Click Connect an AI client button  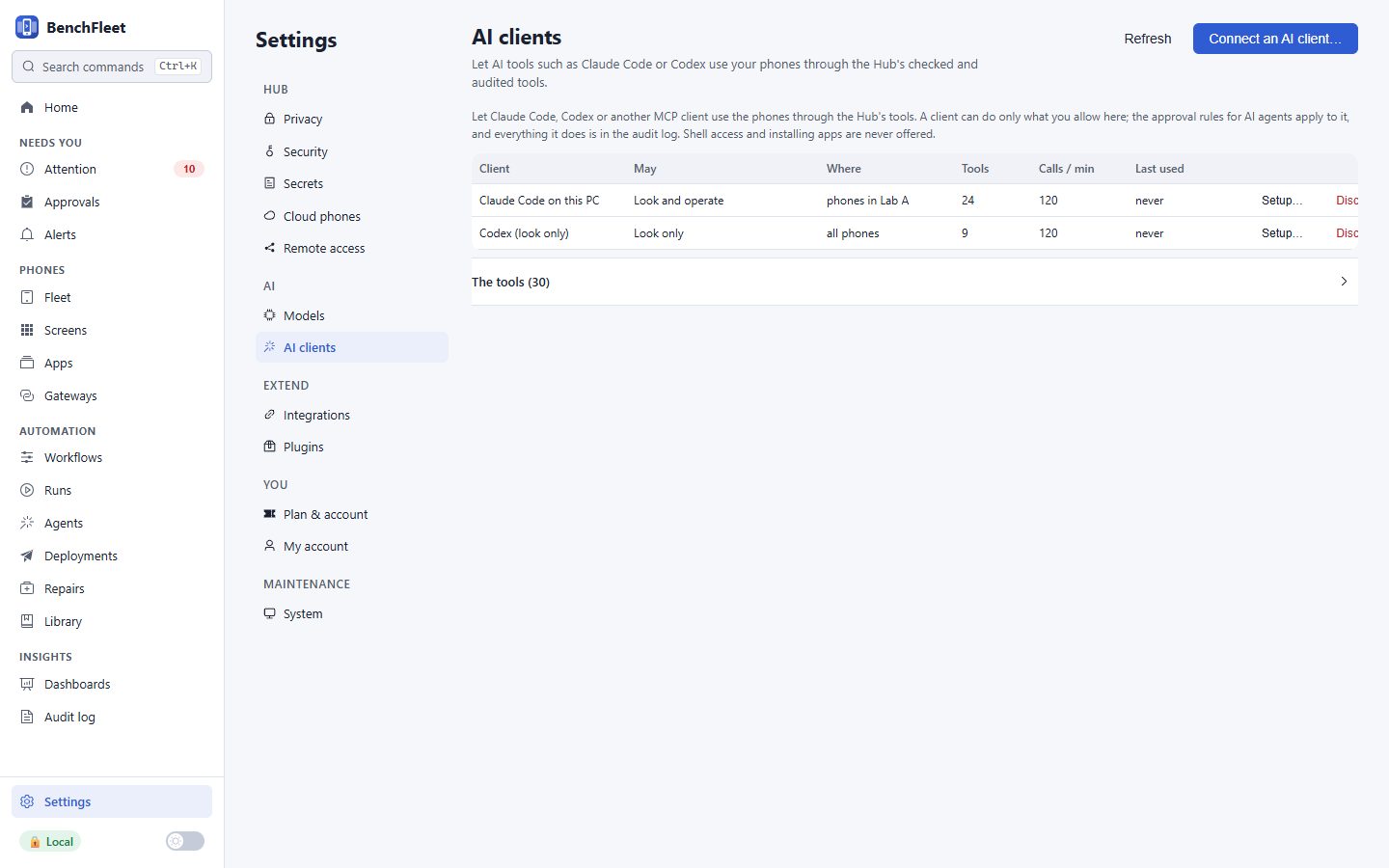[1275, 39]
